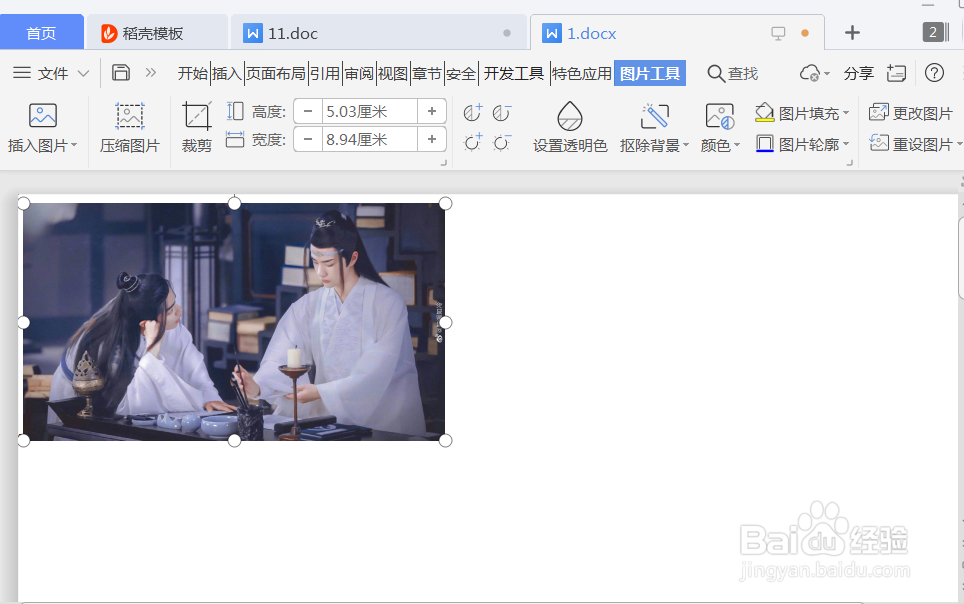964x604 pixels.
Task: Click the plus icon to add new tab
Action: [852, 33]
